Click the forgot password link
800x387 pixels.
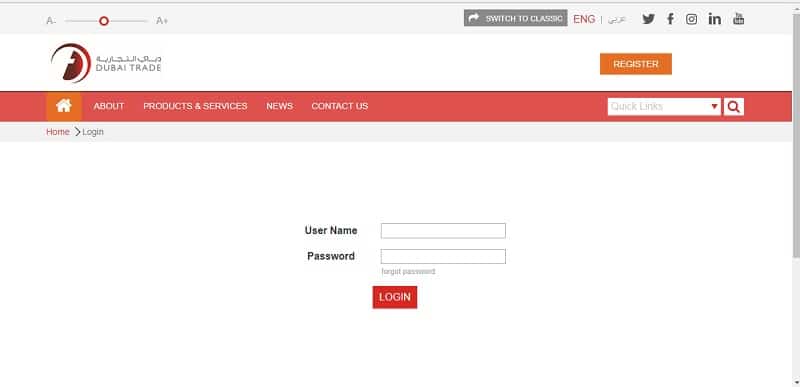coord(408,272)
